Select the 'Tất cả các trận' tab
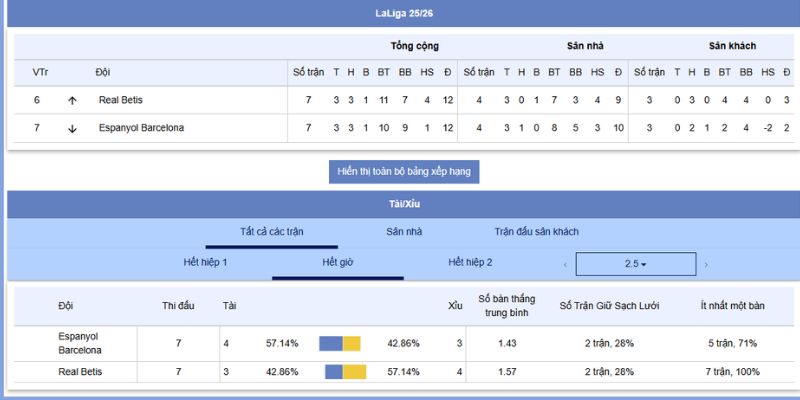Image resolution: width=800 pixels, height=400 pixels. (271, 232)
